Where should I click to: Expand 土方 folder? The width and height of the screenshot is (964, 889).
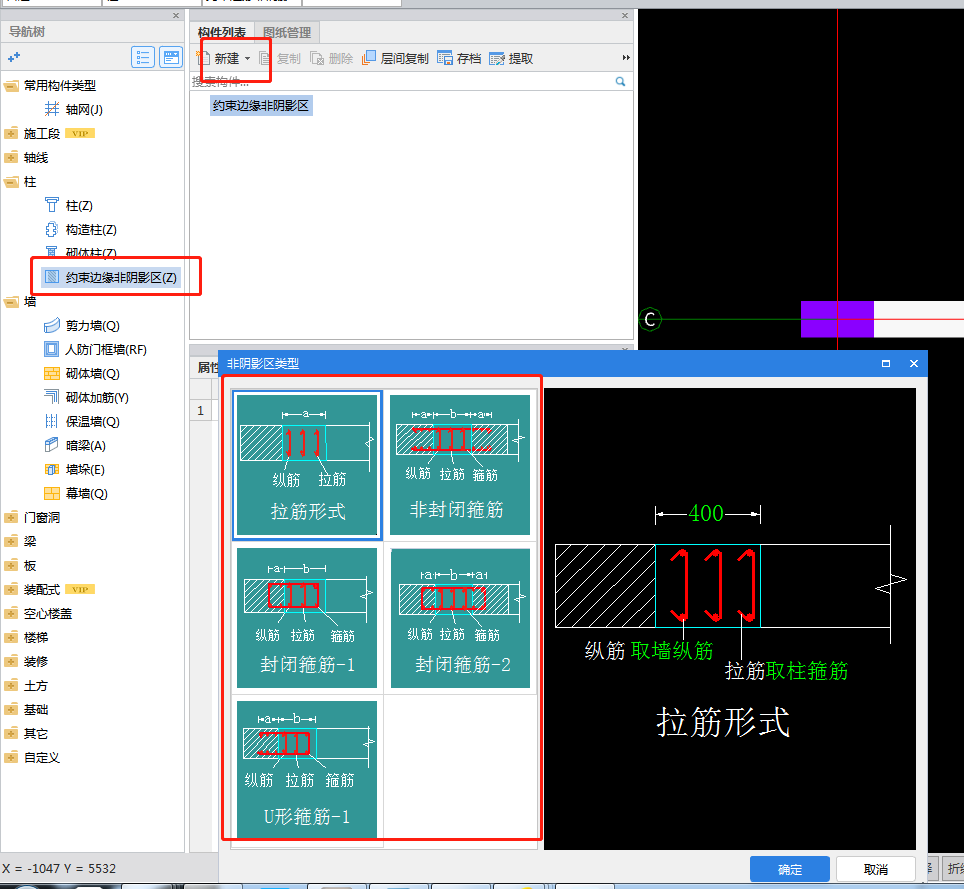click(11, 685)
